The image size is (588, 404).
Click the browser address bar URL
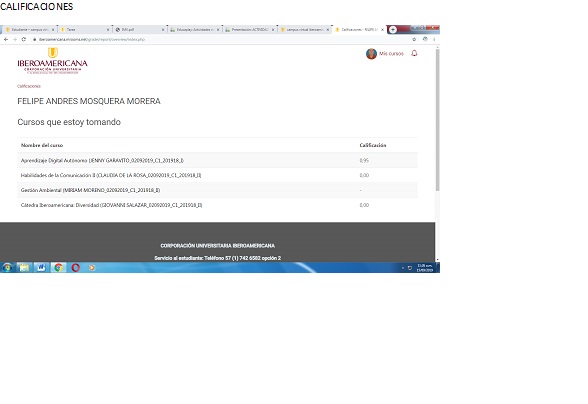(92, 39)
